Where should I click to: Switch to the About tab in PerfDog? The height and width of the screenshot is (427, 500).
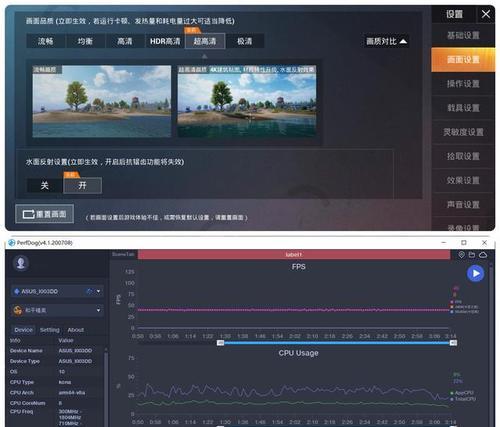(x=76, y=330)
